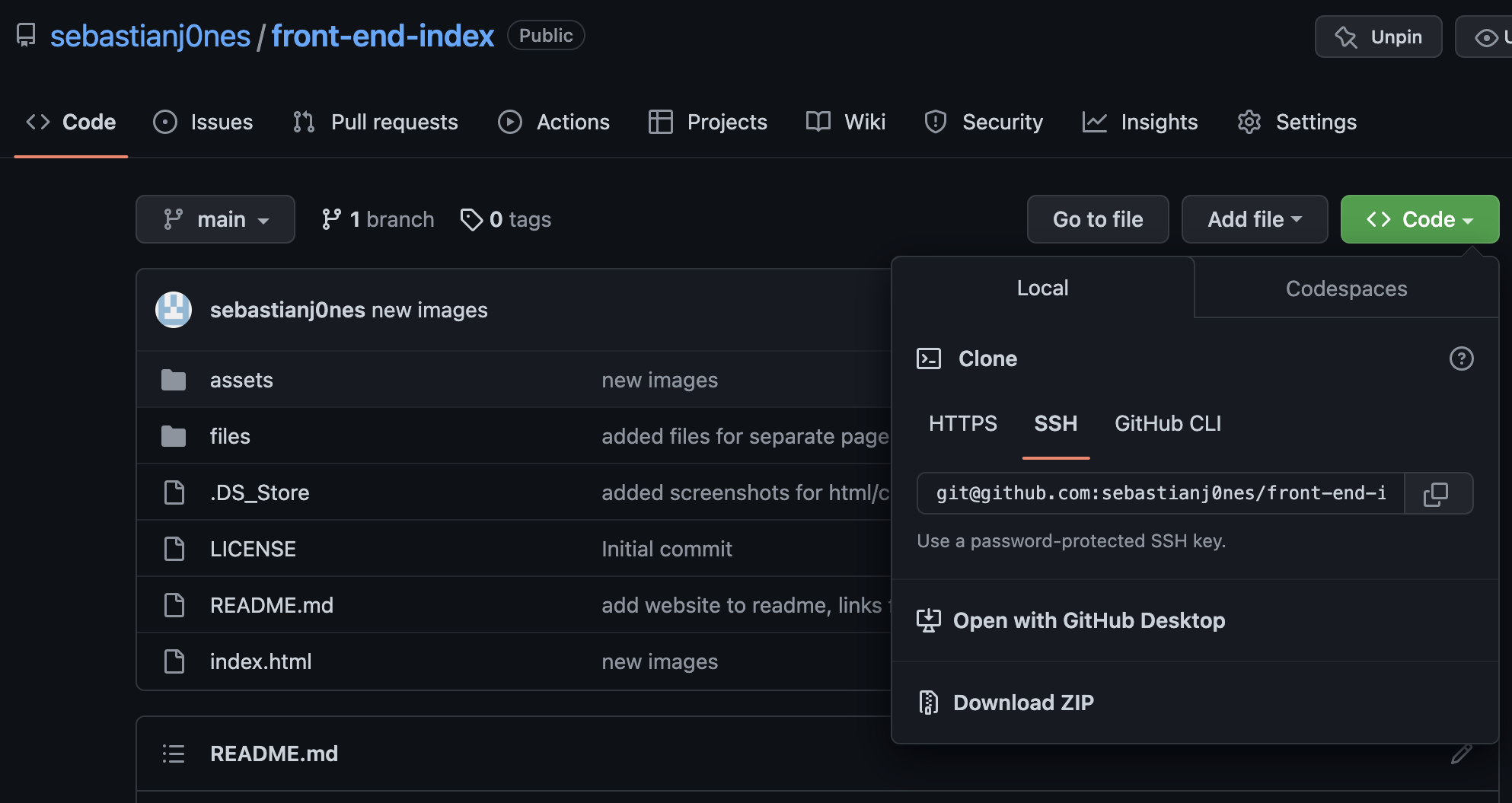Open README.md in the file list
The width and height of the screenshot is (1512, 803).
272,605
